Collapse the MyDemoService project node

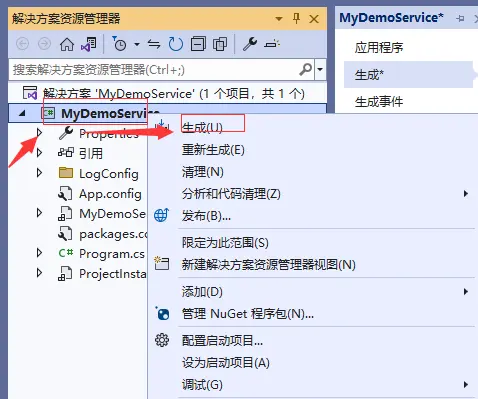coord(22,114)
